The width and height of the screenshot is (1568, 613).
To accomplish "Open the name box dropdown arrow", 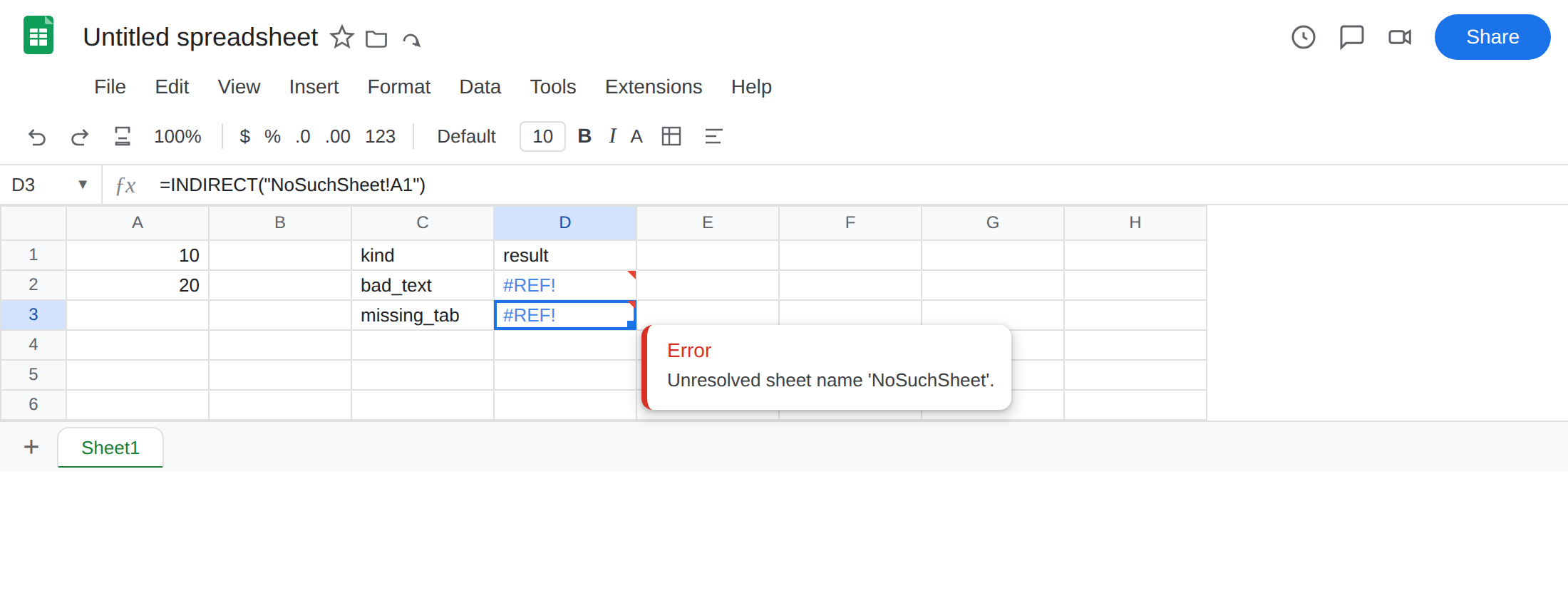I will click(x=83, y=185).
